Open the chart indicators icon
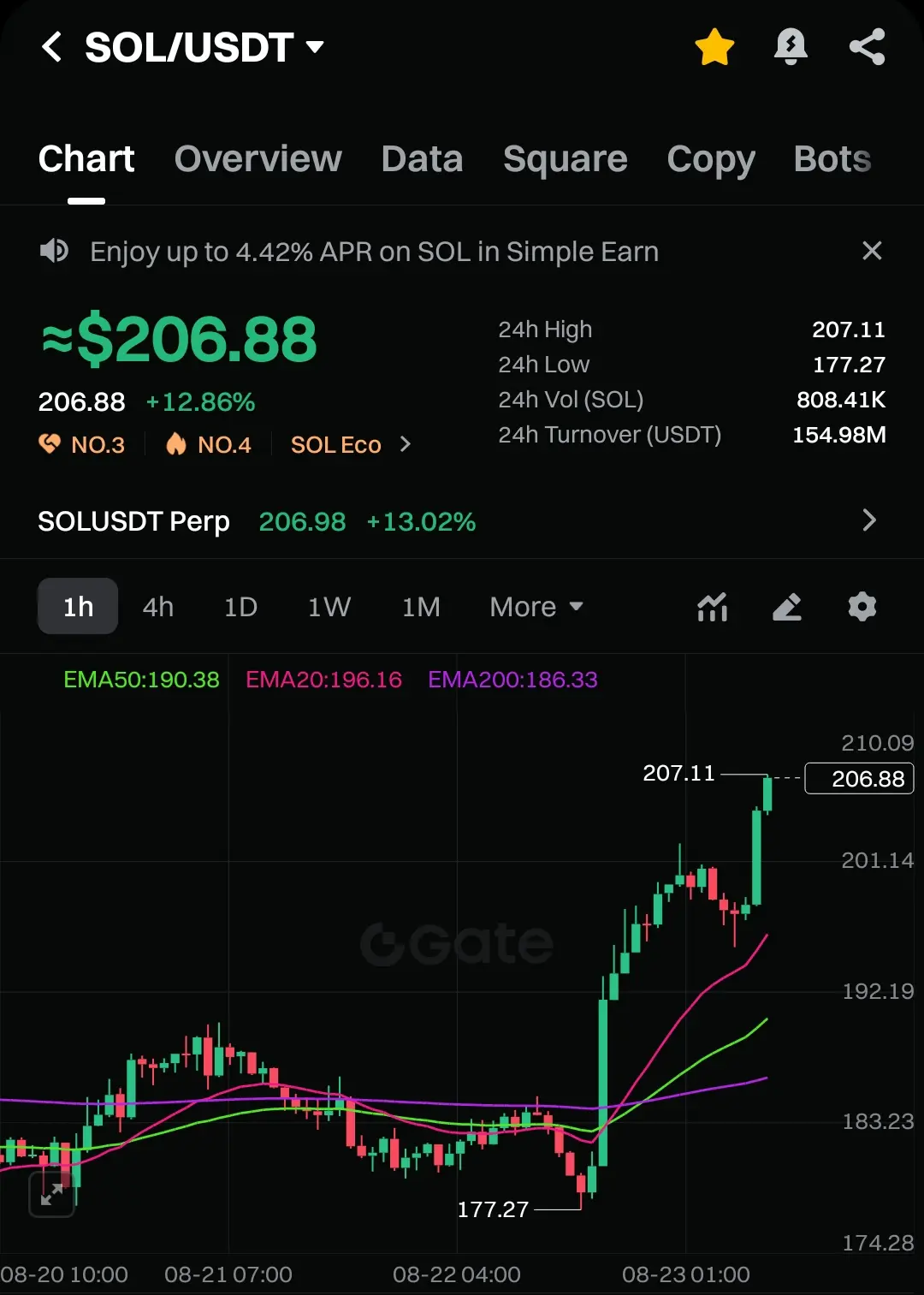This screenshot has height=1295, width=924. point(713,607)
